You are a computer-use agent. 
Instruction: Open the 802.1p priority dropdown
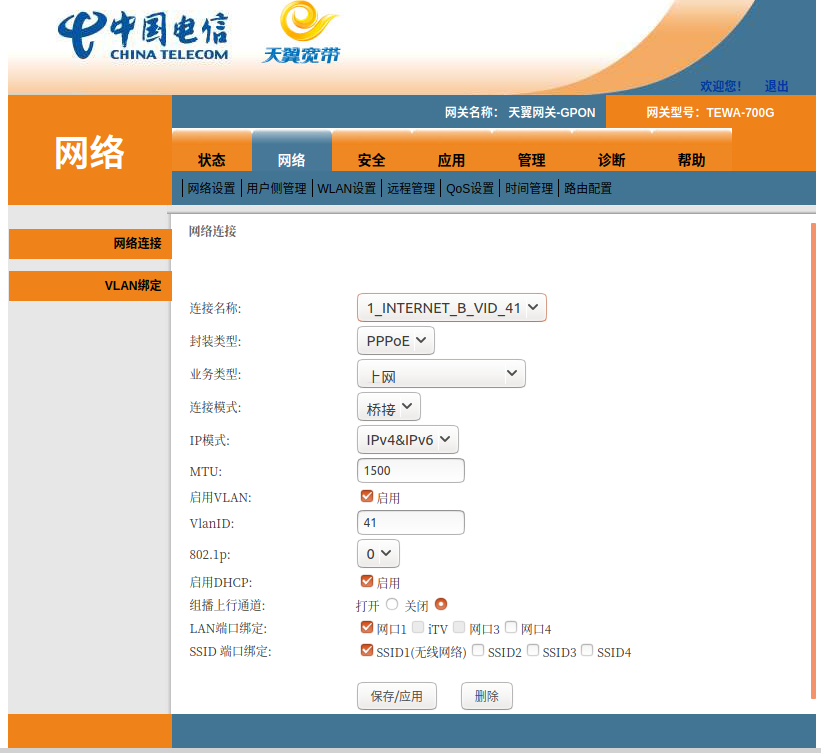click(x=378, y=553)
